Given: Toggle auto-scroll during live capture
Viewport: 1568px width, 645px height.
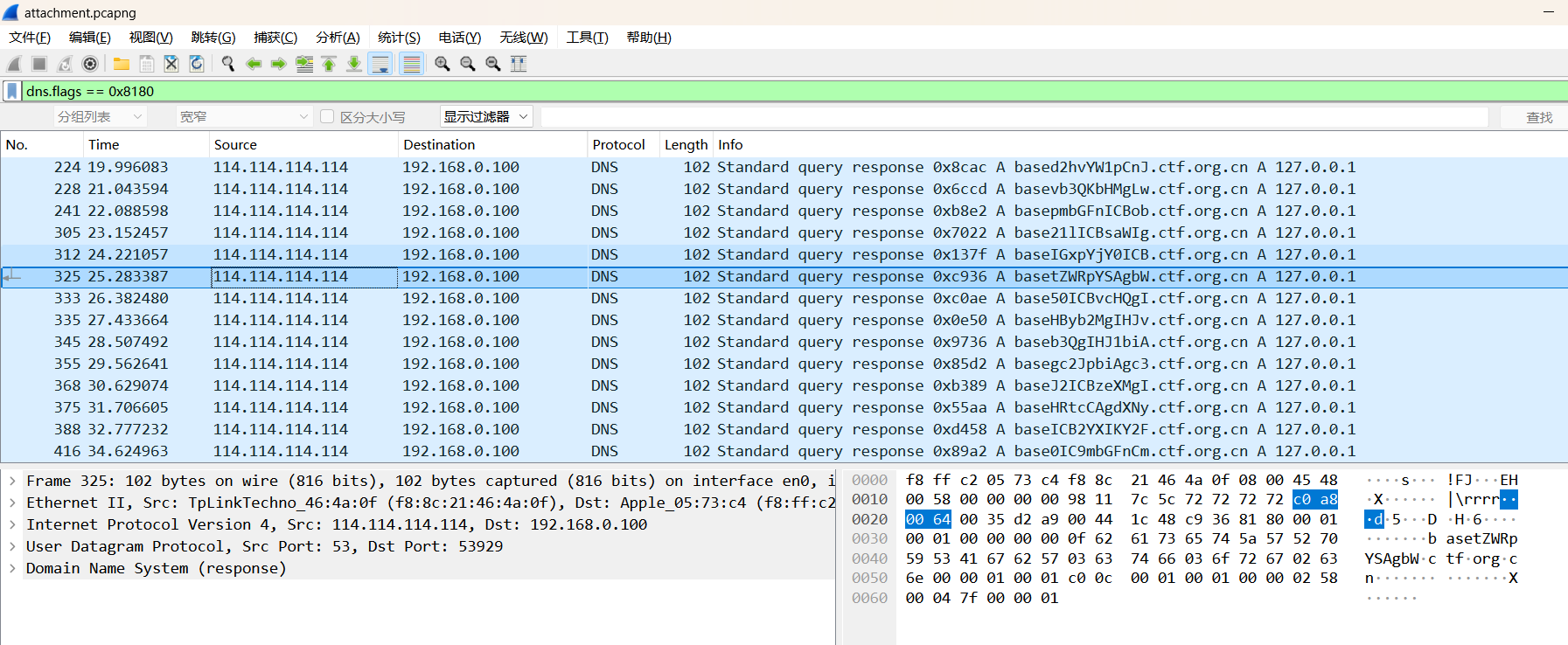Looking at the screenshot, I should (380, 64).
